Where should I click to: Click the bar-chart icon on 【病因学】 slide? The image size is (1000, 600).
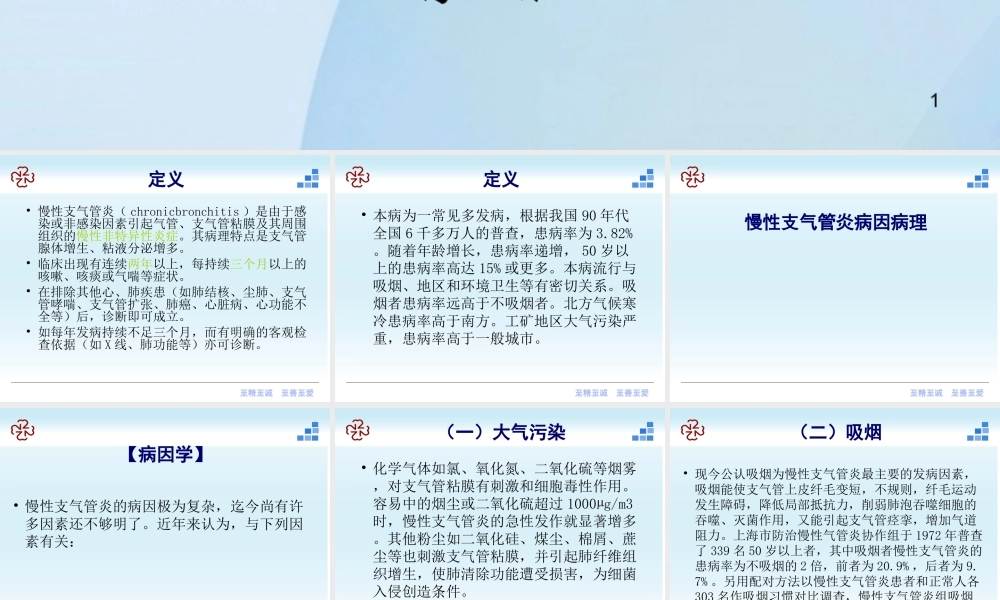[308, 433]
